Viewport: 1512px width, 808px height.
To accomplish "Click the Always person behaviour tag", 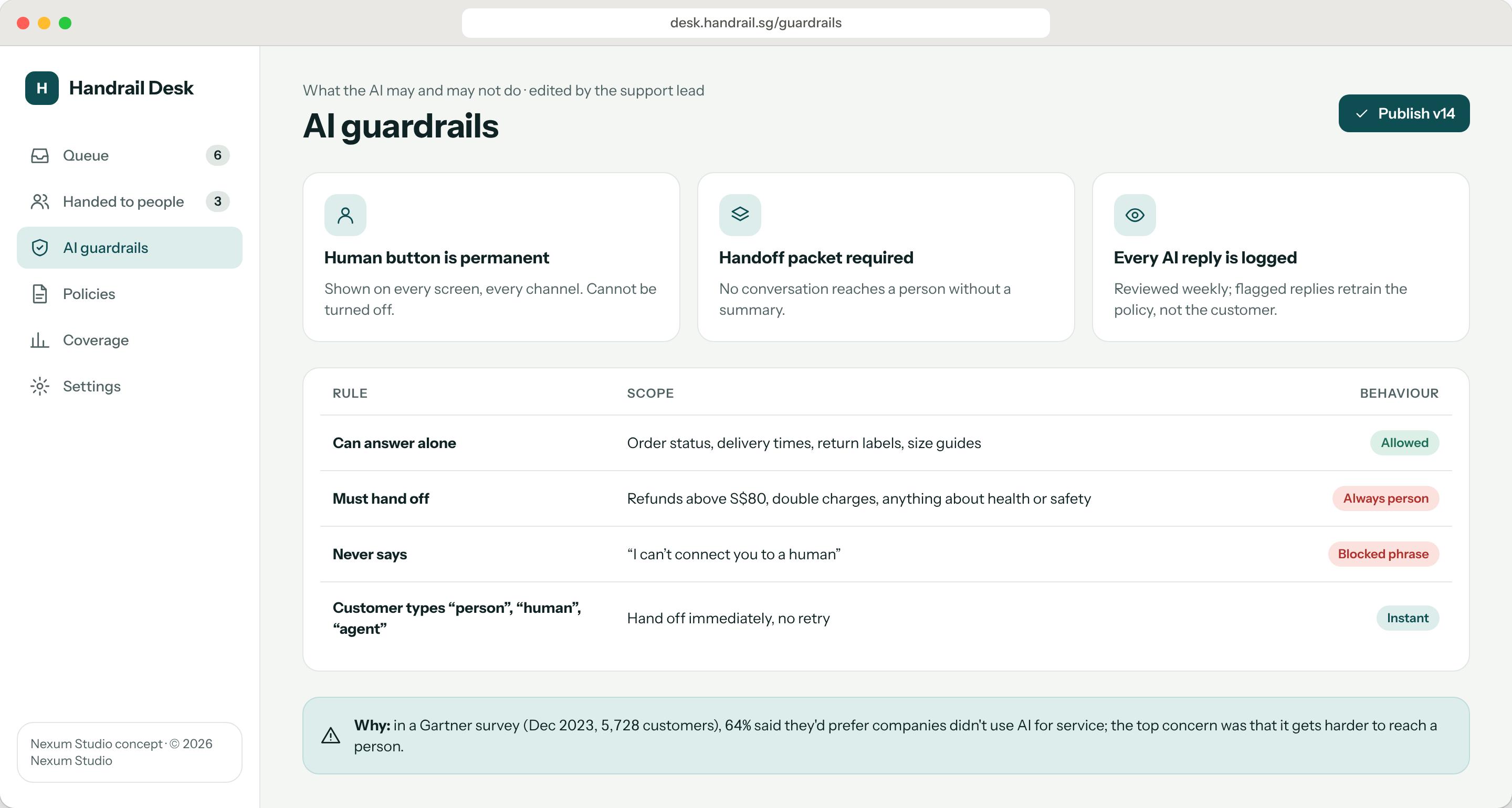I will coord(1385,499).
